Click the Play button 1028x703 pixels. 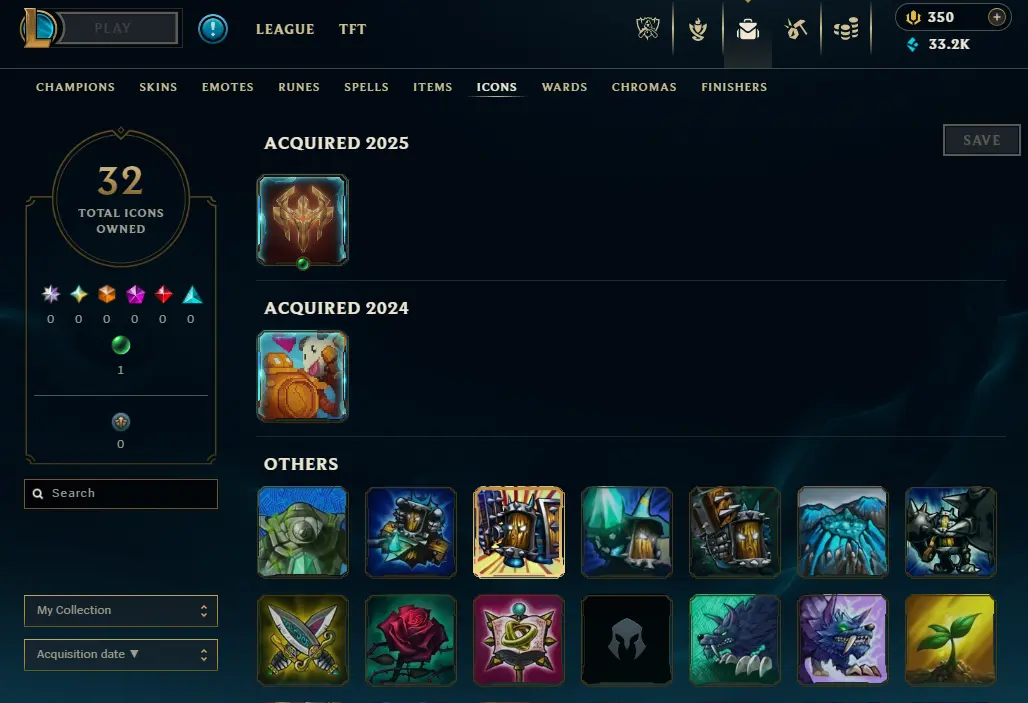click(113, 28)
